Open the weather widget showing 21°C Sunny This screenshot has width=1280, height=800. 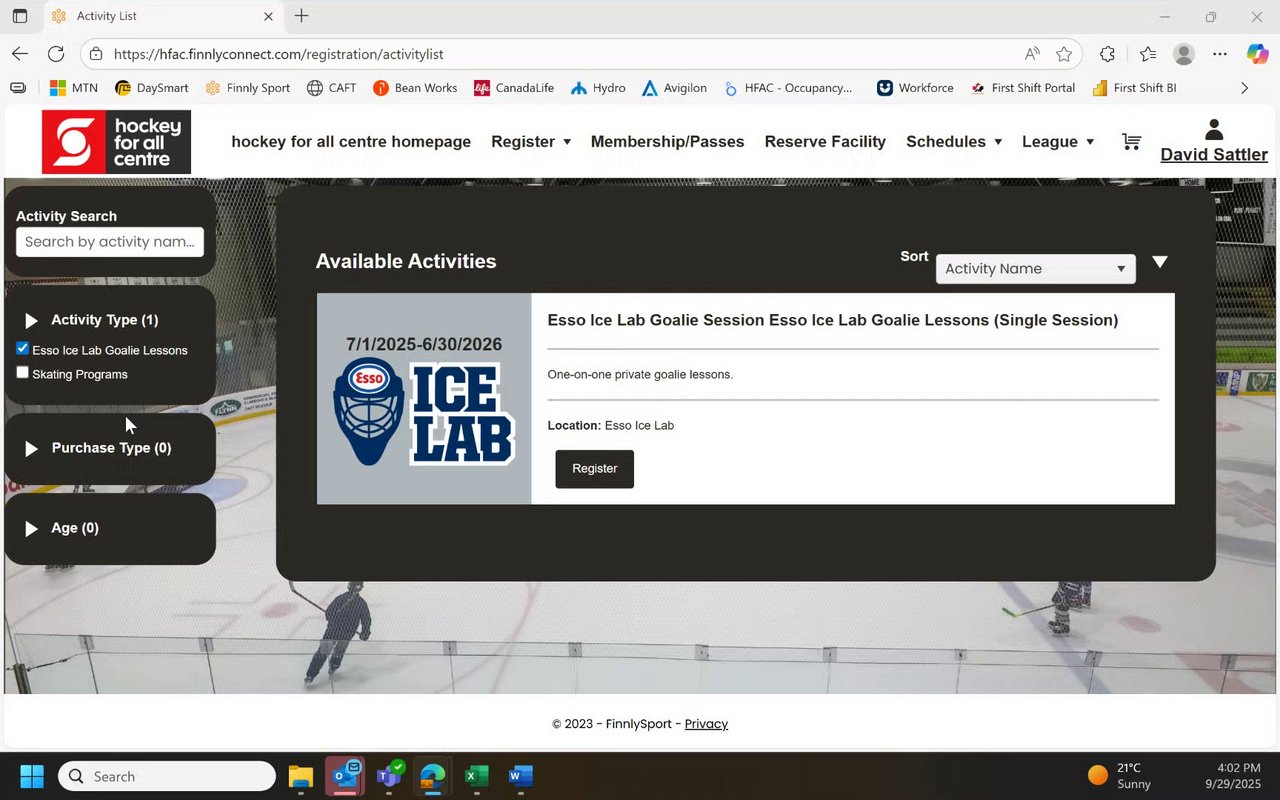tap(1121, 776)
